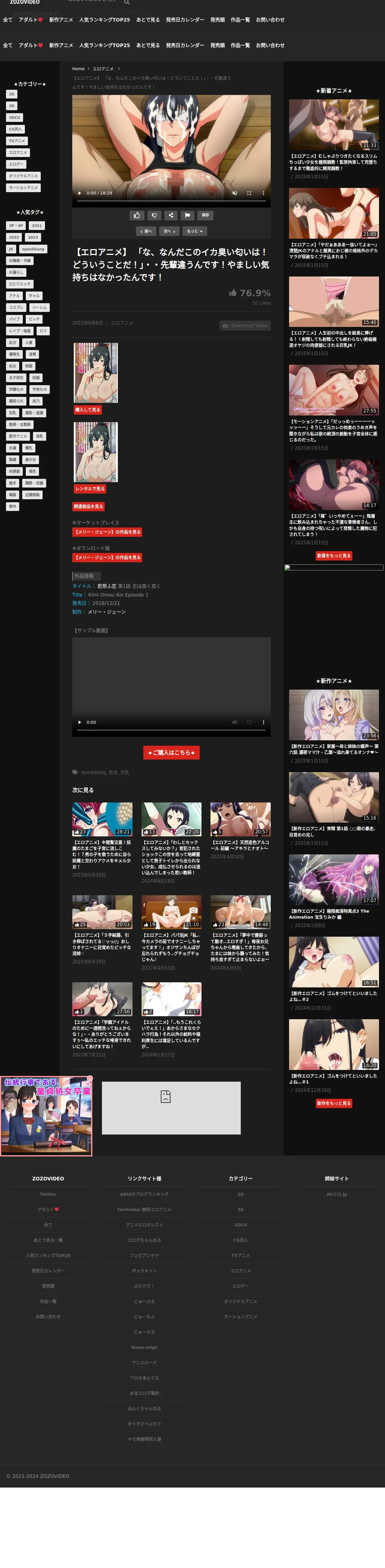The height and width of the screenshot is (1568, 385).
Task: Click the ご購入はこちら purchase button
Action: 172,752
